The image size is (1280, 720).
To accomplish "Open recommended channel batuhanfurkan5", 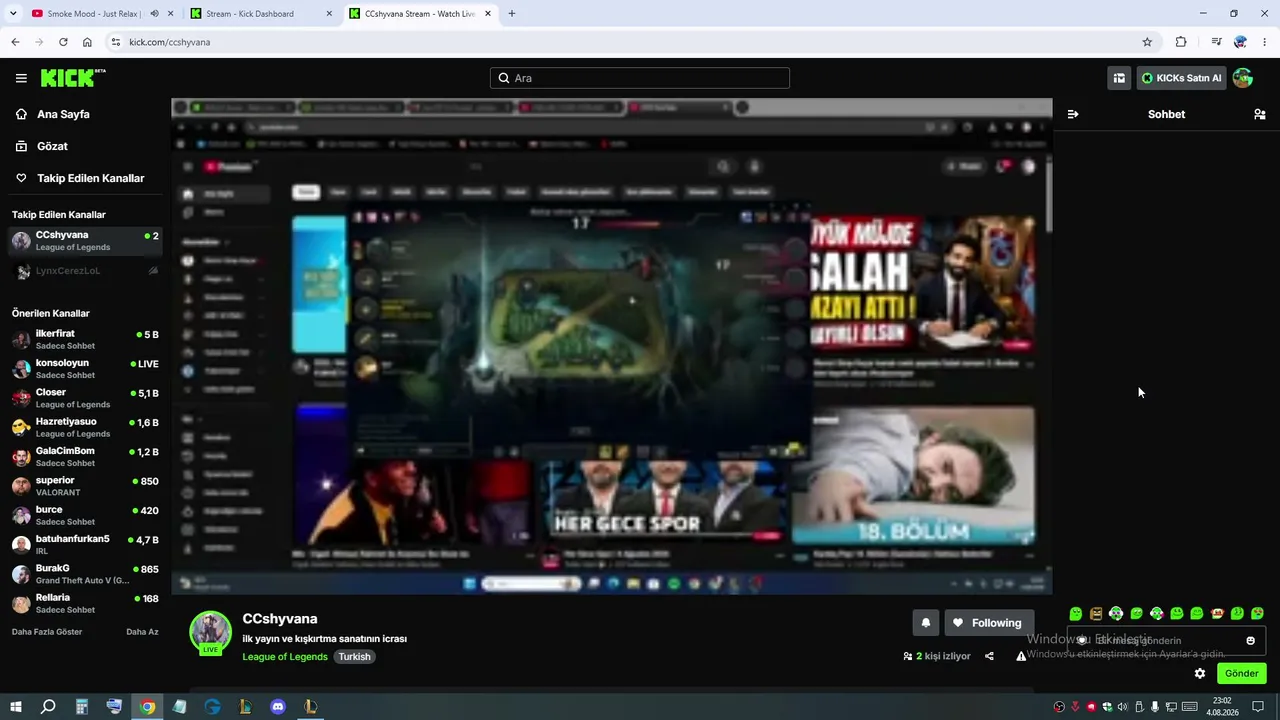I will (85, 545).
